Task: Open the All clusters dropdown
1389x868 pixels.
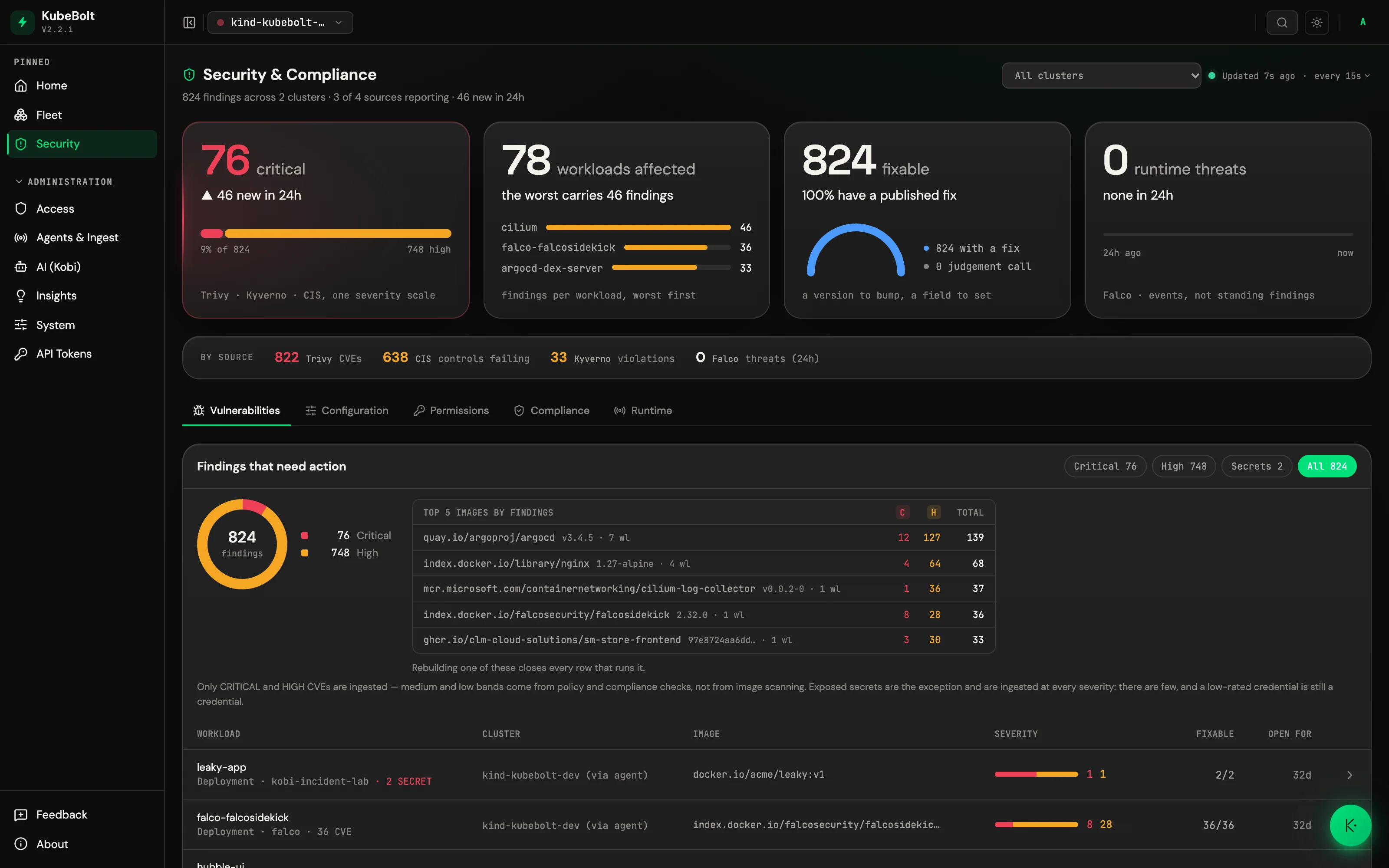Action: click(1101, 76)
